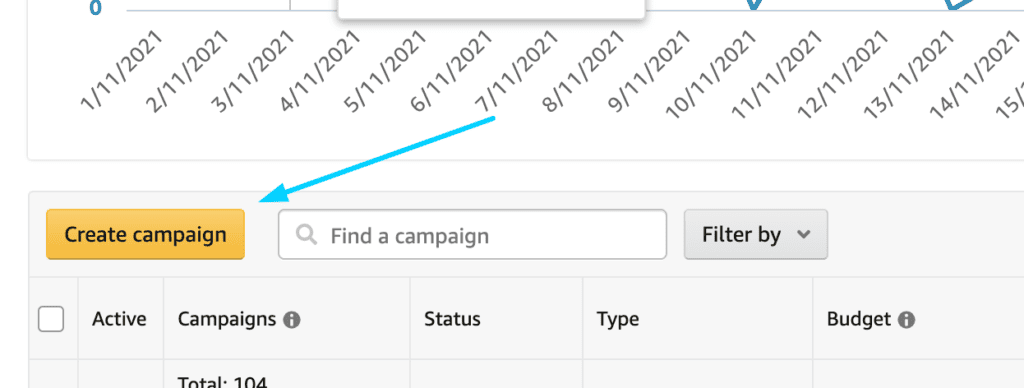Focus the Find a campaign search field
1024x388 pixels.
click(x=472, y=234)
